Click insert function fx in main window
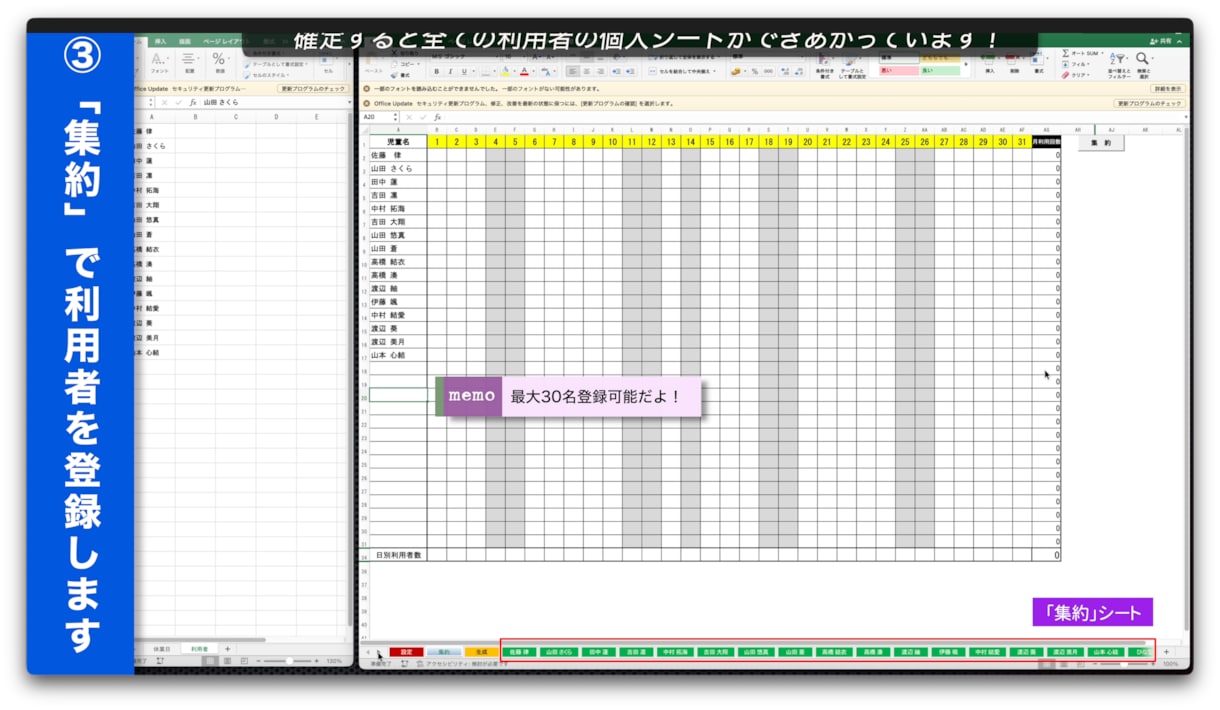The image size is (1220, 710). pyautogui.click(x=437, y=117)
